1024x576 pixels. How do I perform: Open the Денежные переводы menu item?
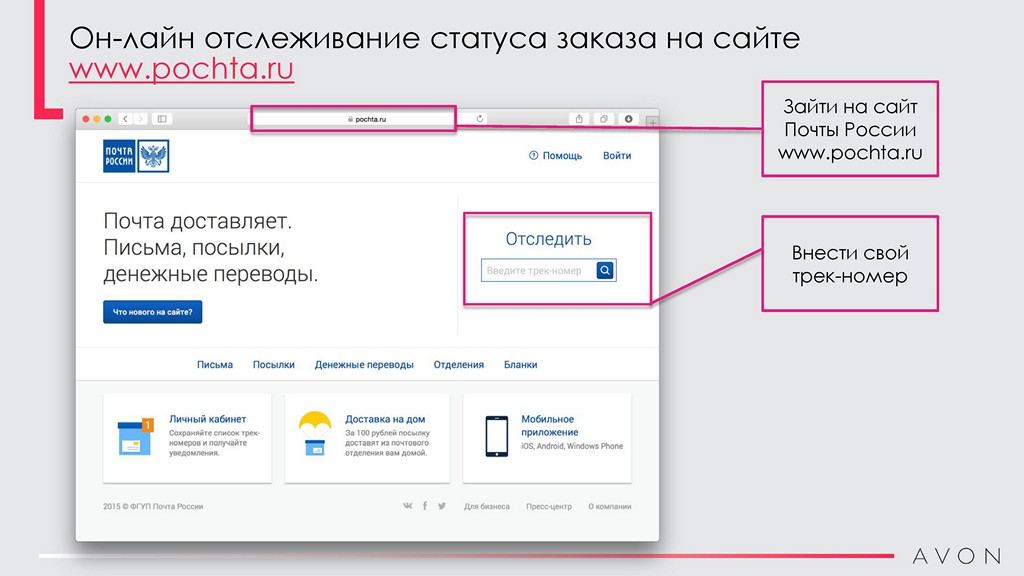[364, 364]
